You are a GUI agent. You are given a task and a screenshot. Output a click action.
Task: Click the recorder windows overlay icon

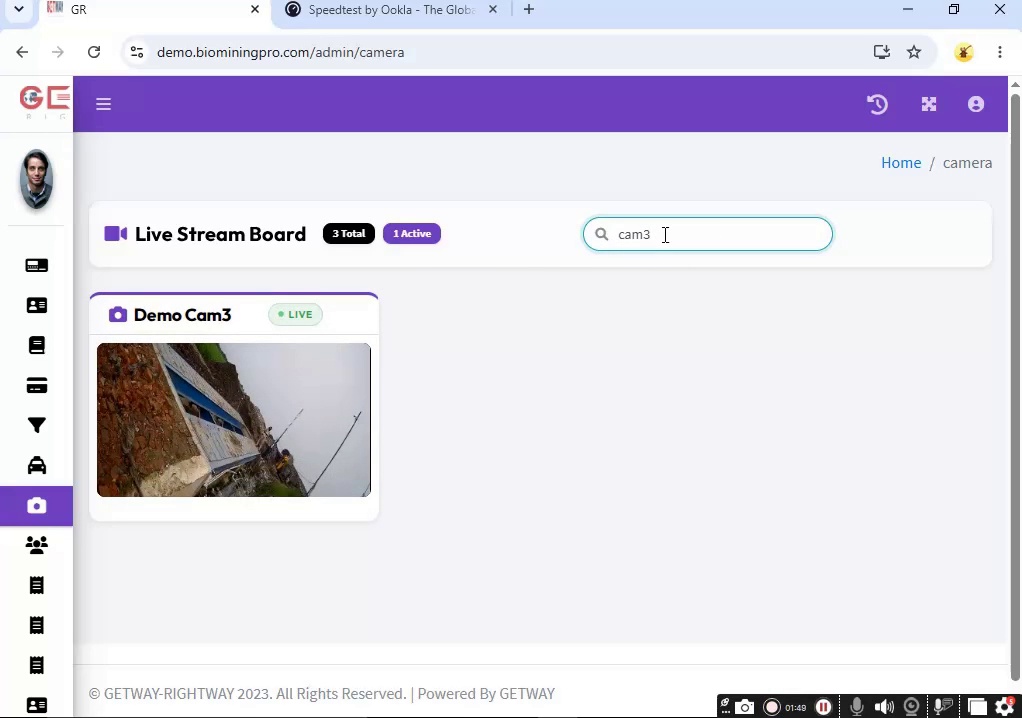coord(977,707)
